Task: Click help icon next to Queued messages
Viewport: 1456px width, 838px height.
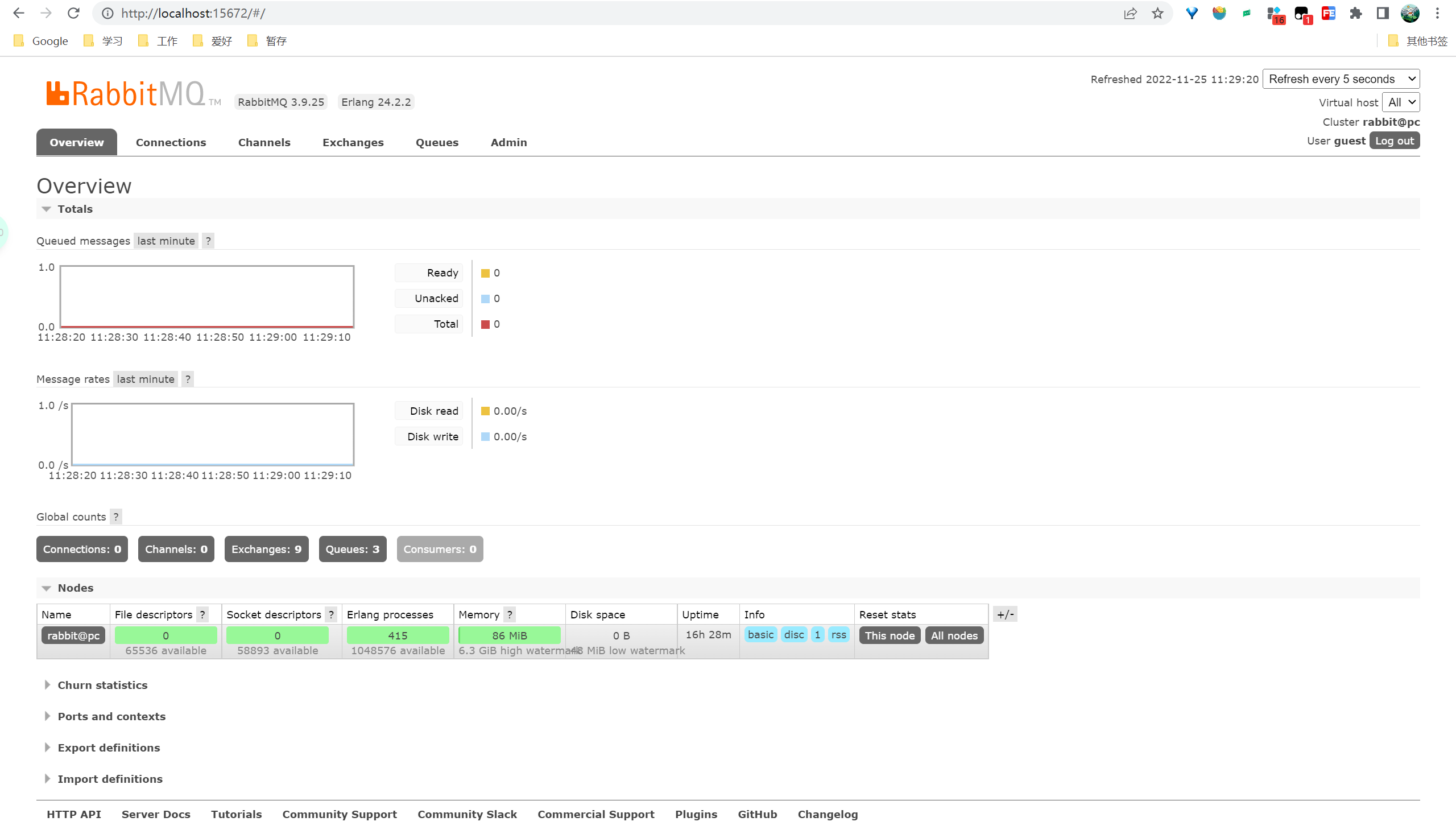Action: point(208,241)
